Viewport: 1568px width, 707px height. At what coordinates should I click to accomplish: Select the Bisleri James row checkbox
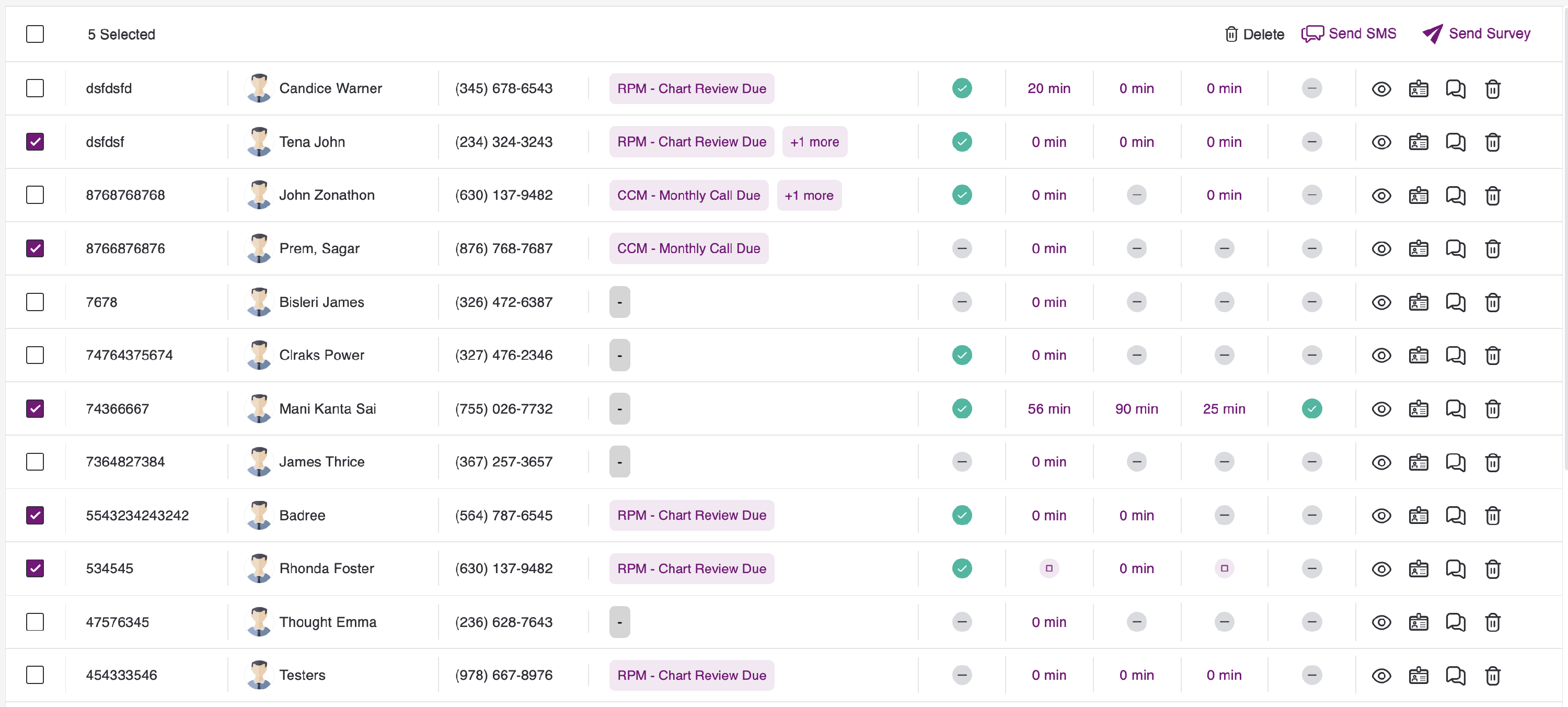click(36, 302)
